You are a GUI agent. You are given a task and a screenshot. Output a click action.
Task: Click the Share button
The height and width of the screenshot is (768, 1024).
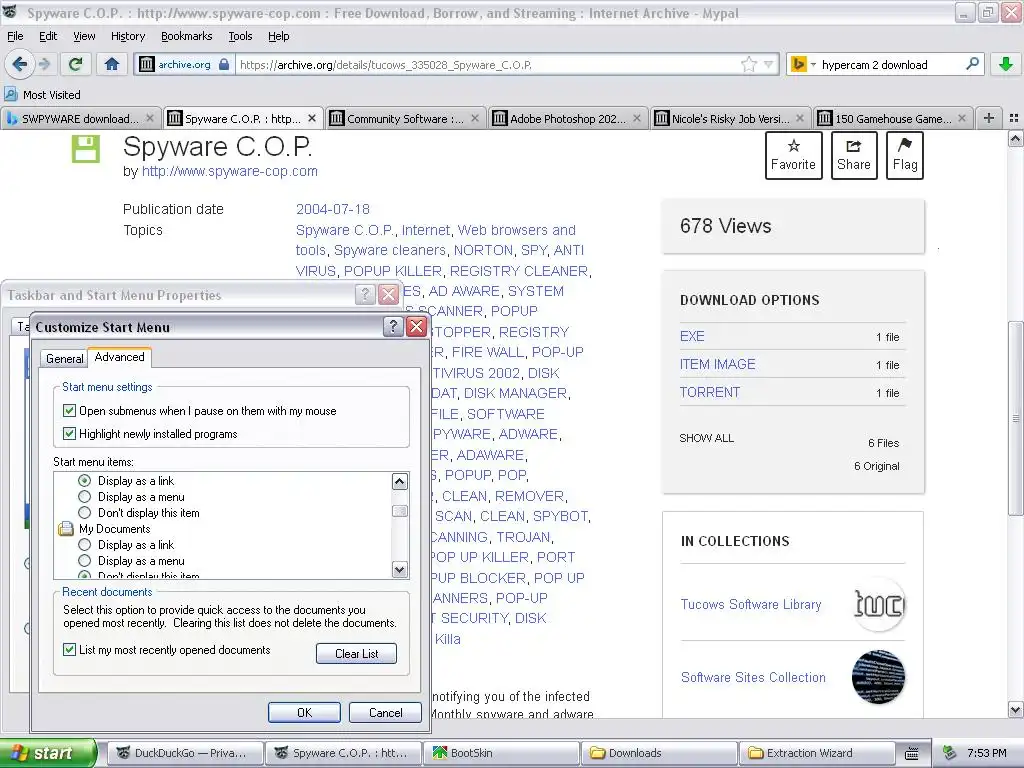click(x=854, y=155)
